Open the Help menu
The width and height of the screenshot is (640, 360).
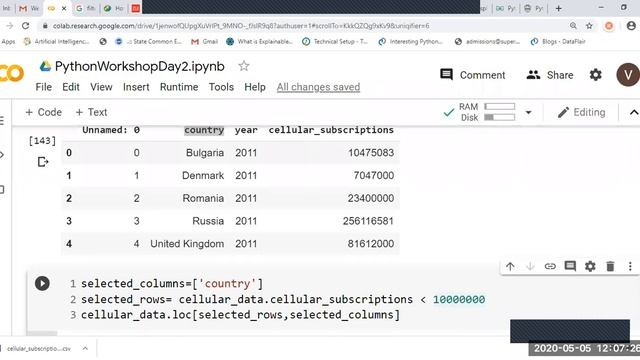[255, 87]
